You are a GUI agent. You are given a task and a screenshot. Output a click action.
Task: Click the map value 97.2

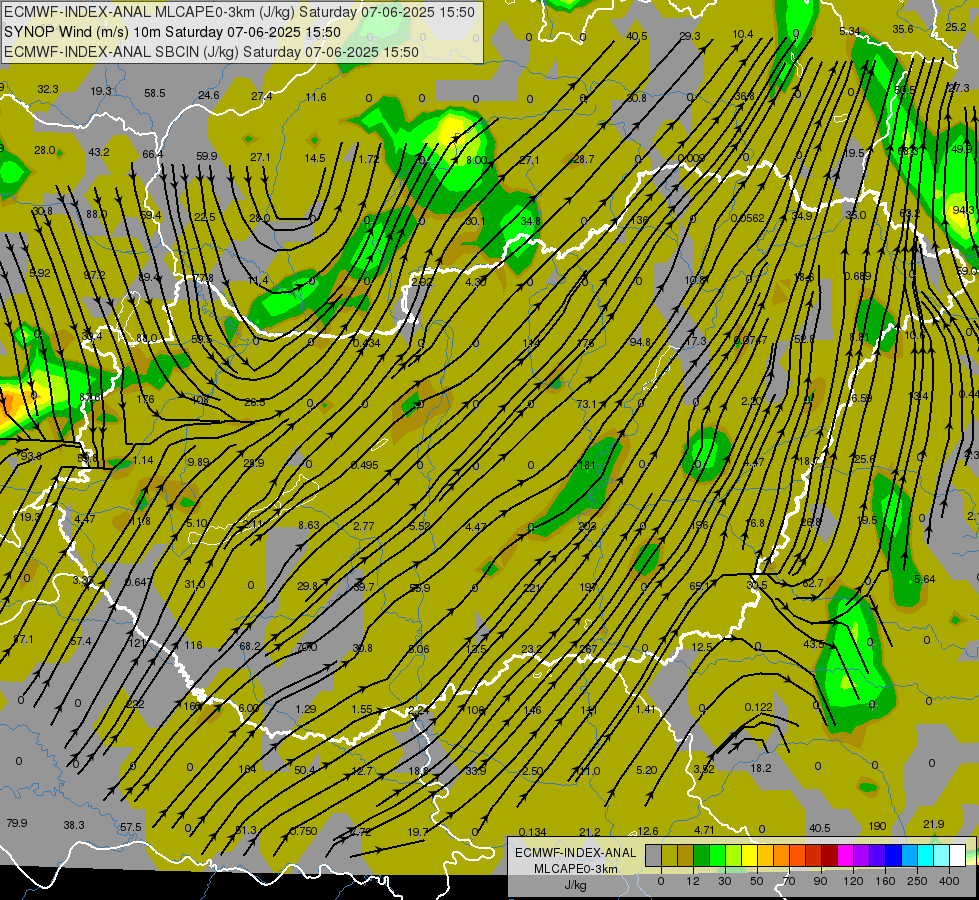coord(94,275)
